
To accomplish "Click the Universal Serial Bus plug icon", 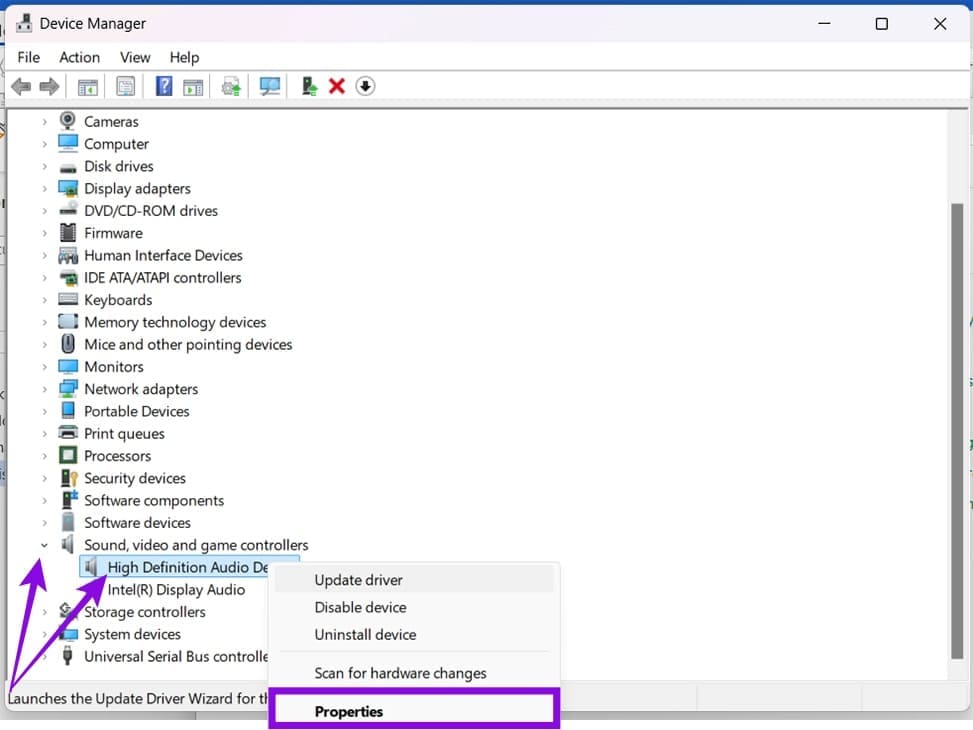I will (x=68, y=656).
